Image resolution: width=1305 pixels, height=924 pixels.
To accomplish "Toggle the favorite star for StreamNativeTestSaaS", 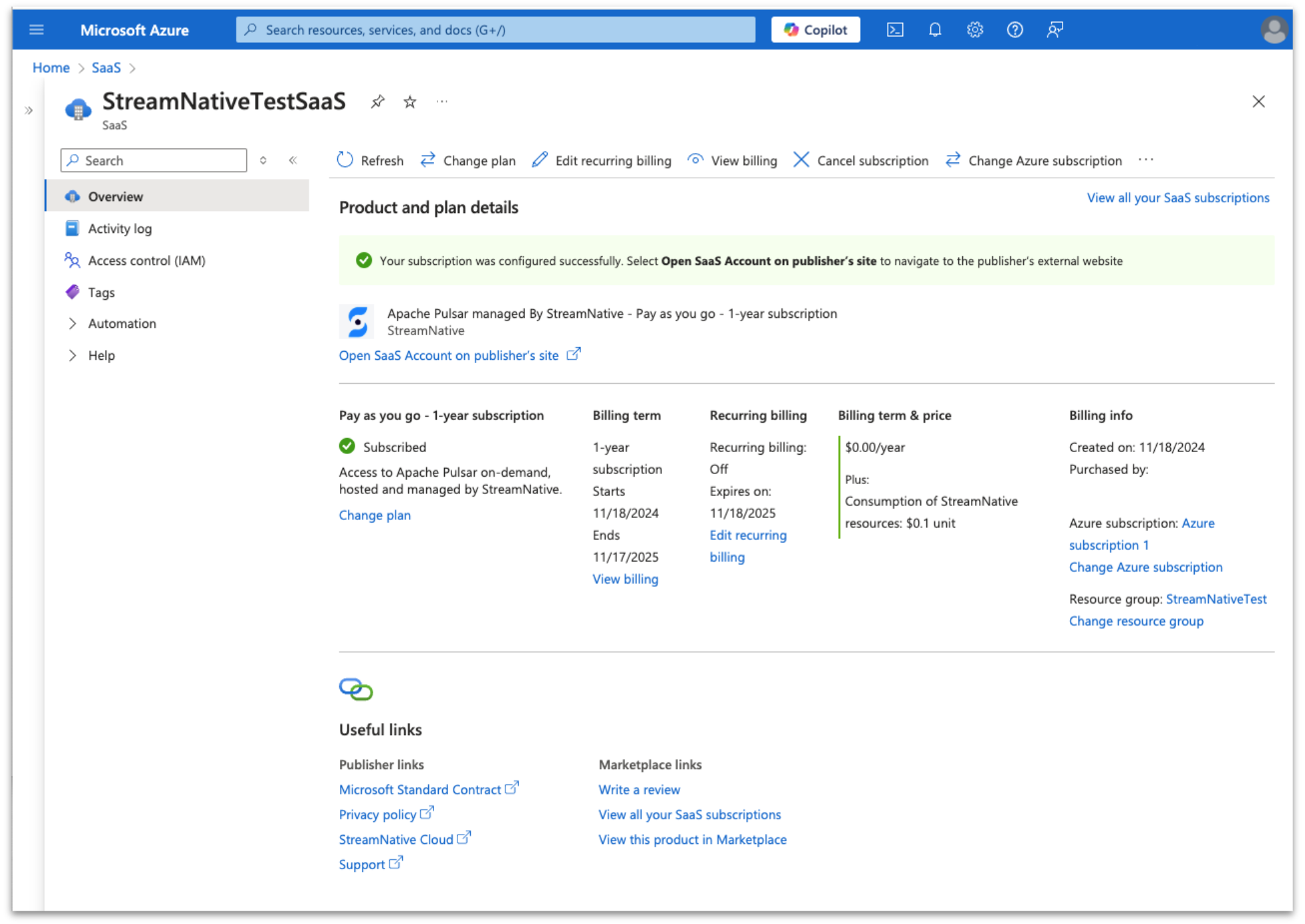I will pos(409,101).
